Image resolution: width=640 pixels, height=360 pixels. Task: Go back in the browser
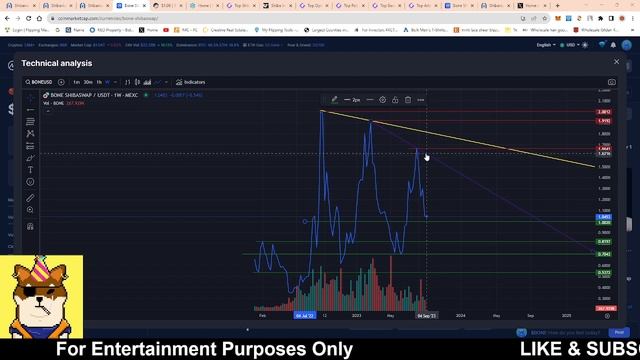pos(7,18)
